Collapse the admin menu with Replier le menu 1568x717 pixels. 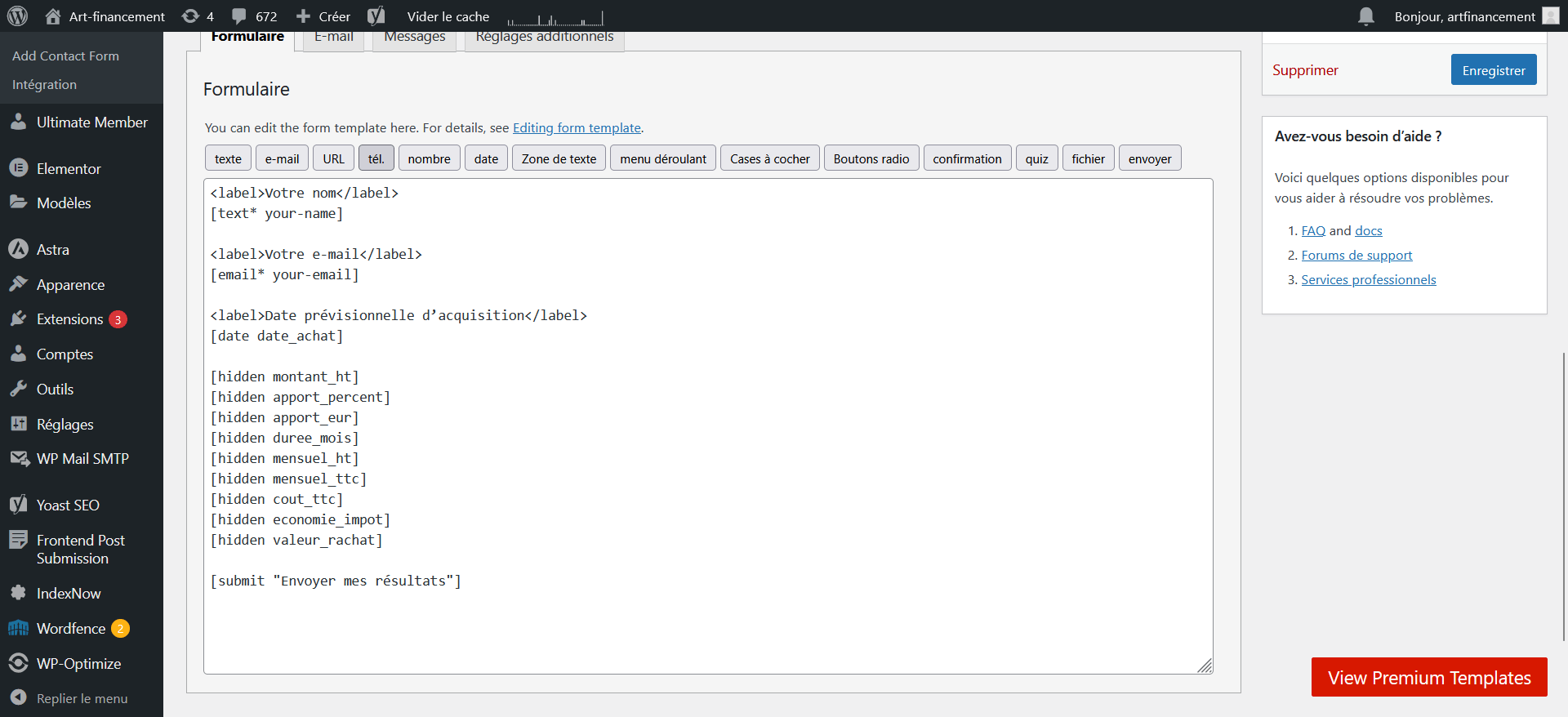[82, 699]
